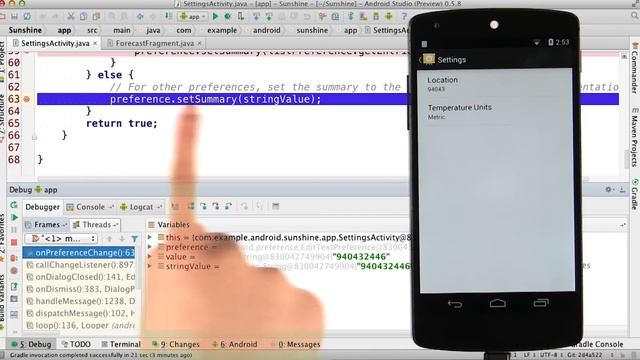Open the 9: Changes tool window
Screen dimensions: 640x360
click(x=176, y=344)
